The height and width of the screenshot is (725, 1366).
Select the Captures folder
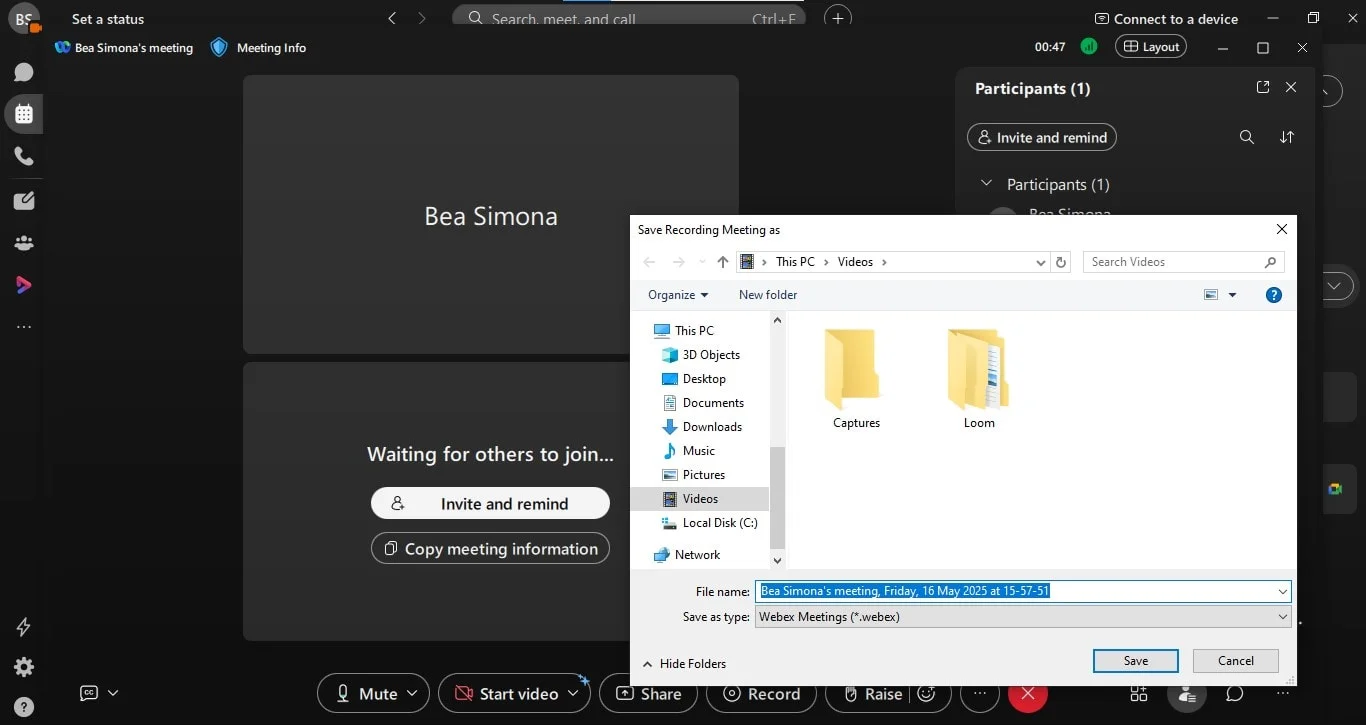tap(856, 379)
